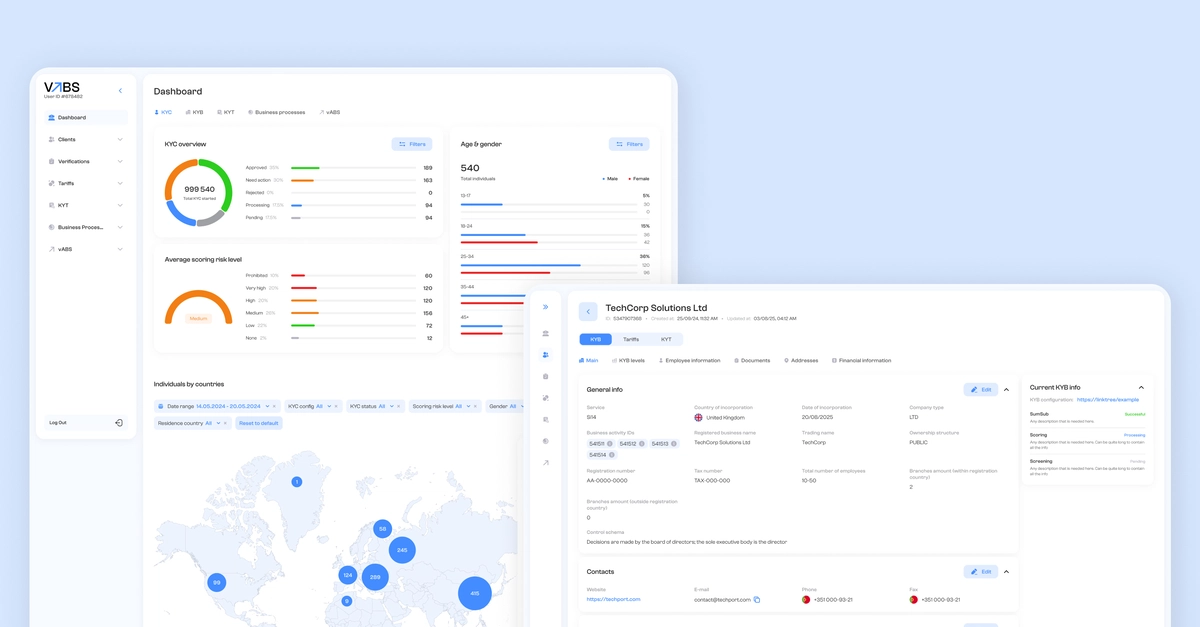This screenshot has width=1200, height=627.
Task: Go back using the arrow beside TechCorp Solutions
Action: tap(588, 312)
